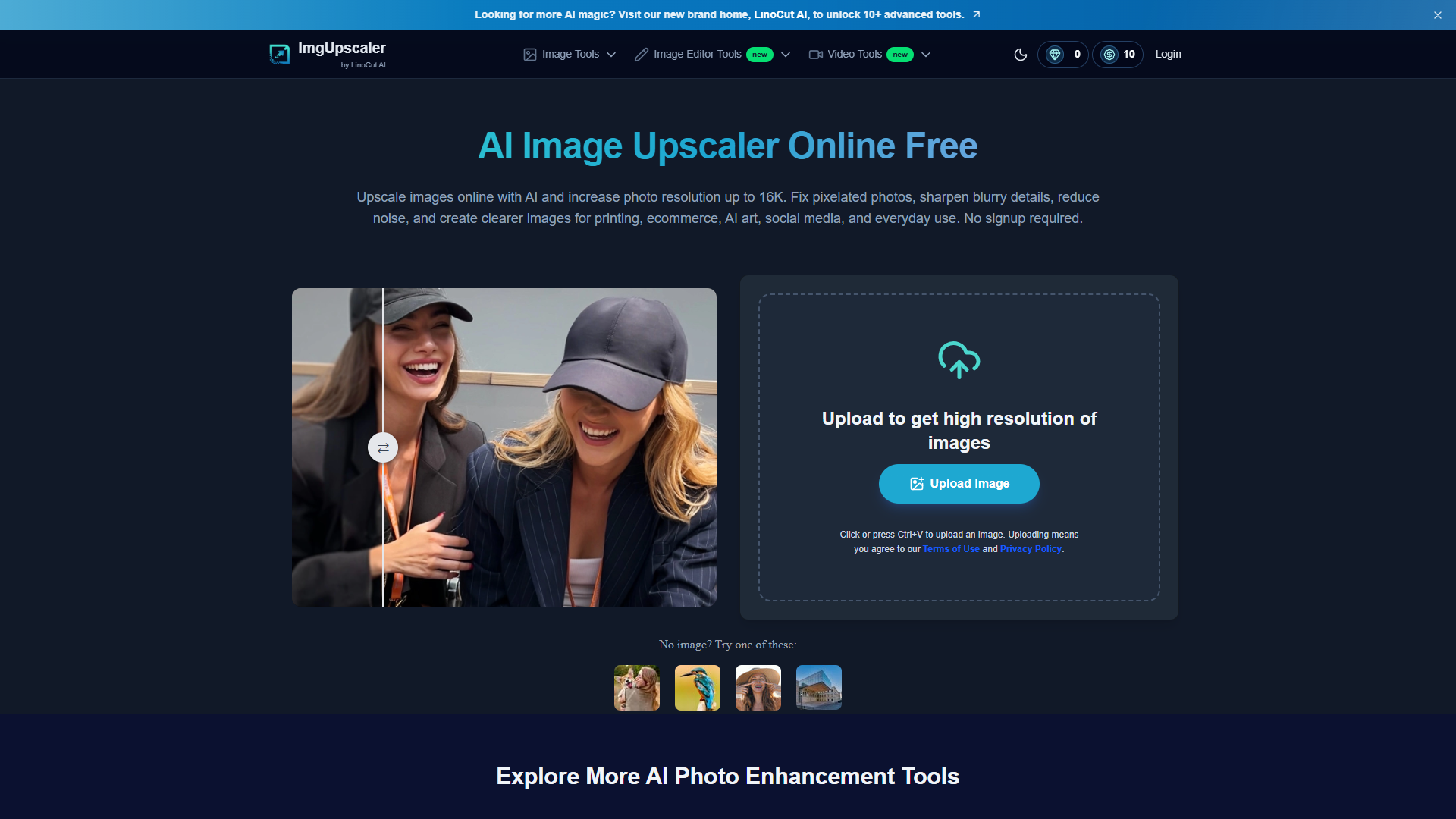Click the ImgUpscaler brand name text

coord(342,49)
